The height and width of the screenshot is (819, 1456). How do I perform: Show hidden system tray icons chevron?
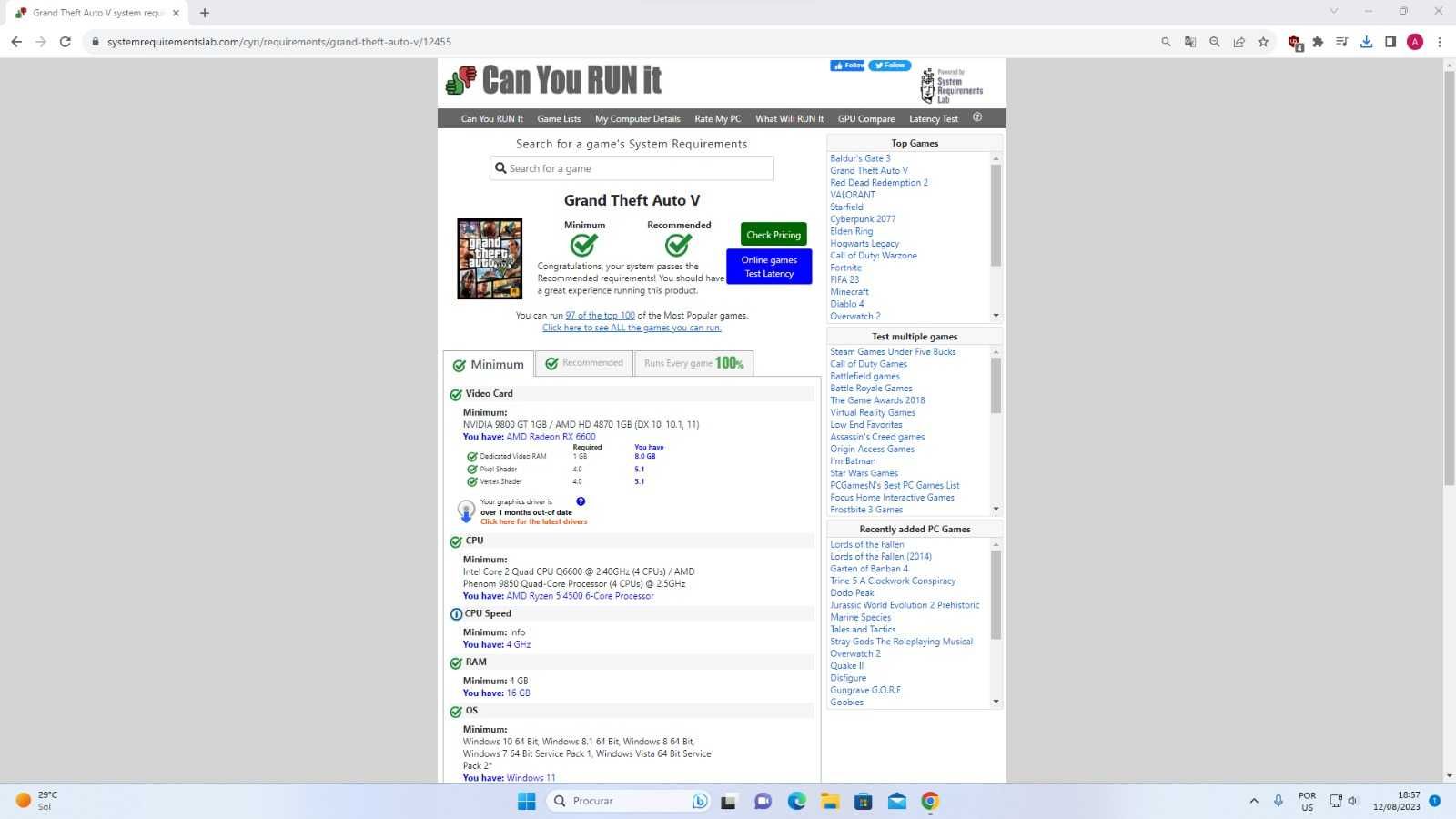[x=1254, y=801]
